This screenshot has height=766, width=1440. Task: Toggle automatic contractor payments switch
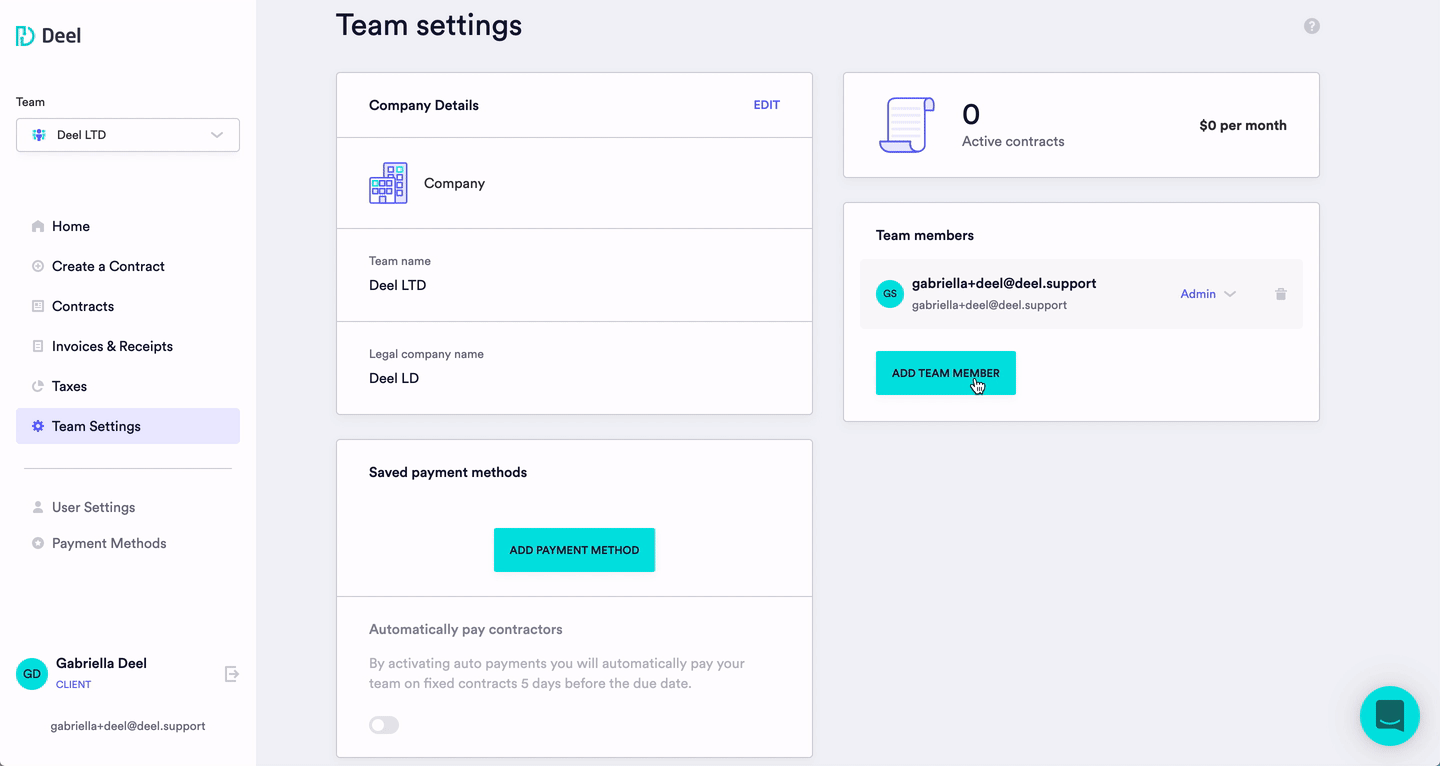click(x=384, y=725)
